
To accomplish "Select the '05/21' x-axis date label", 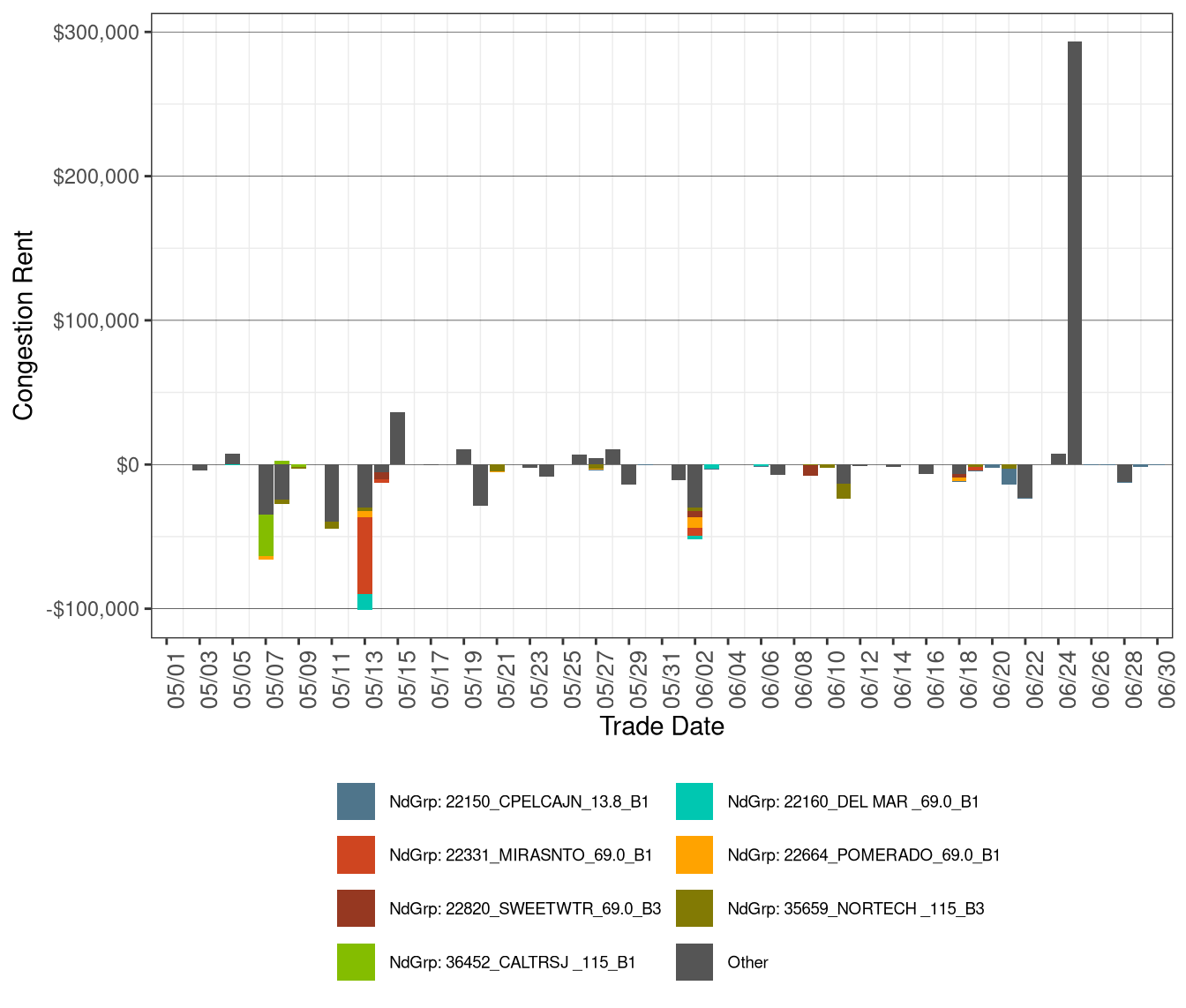I will tap(506, 680).
